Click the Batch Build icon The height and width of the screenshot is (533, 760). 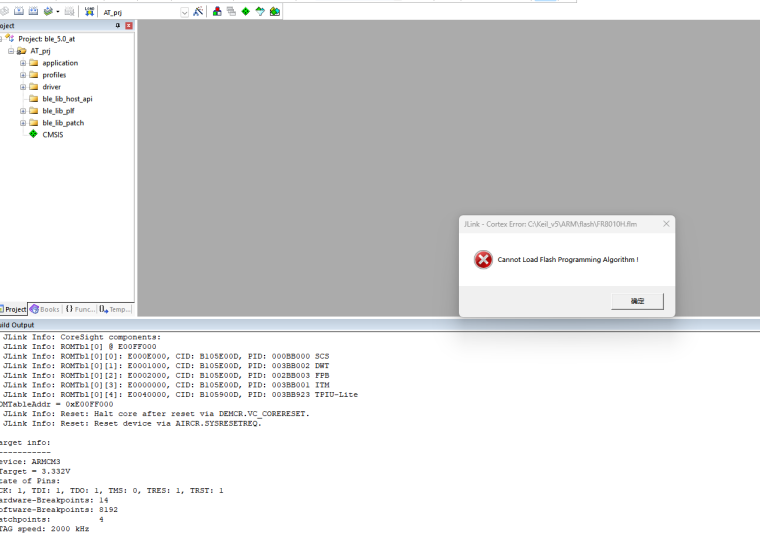pyautogui.click(x=48, y=11)
